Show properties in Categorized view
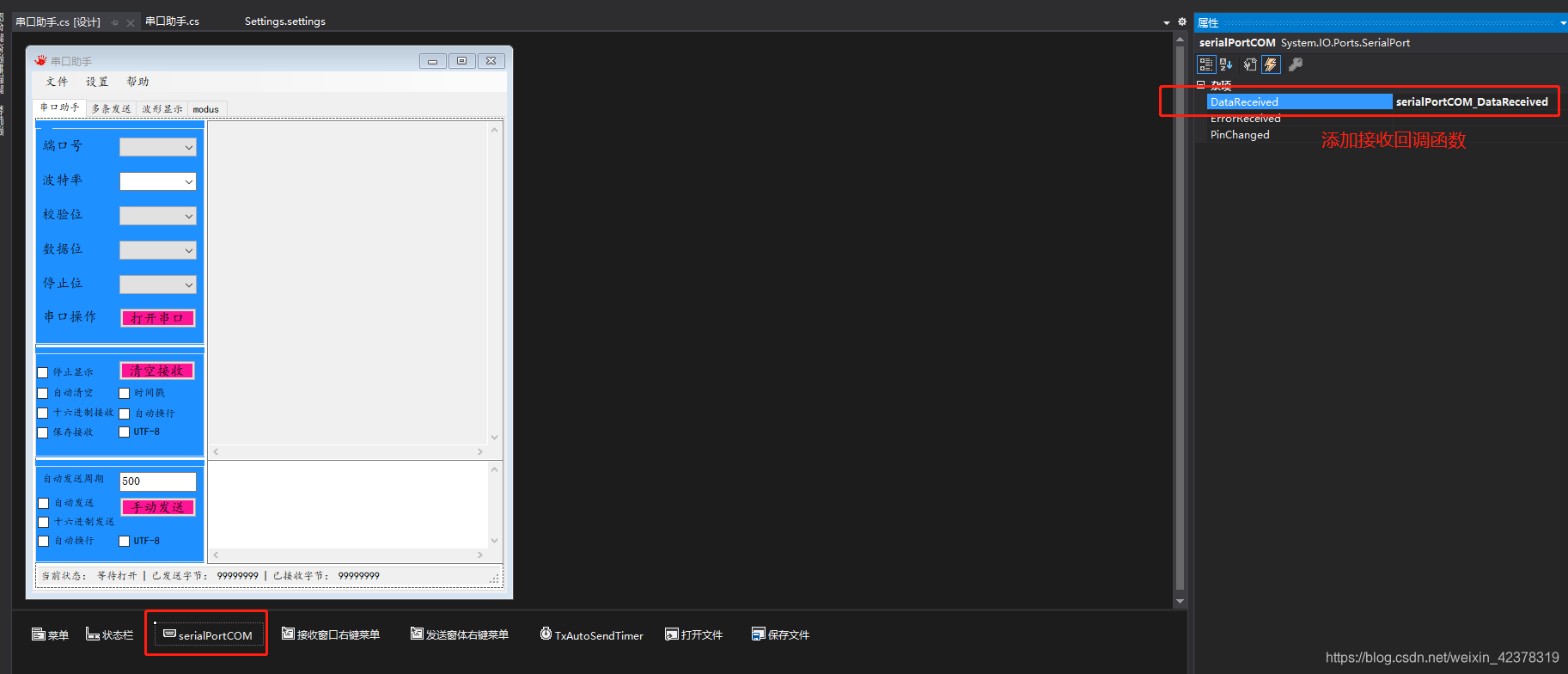This screenshot has height=674, width=1568. tap(1206, 64)
